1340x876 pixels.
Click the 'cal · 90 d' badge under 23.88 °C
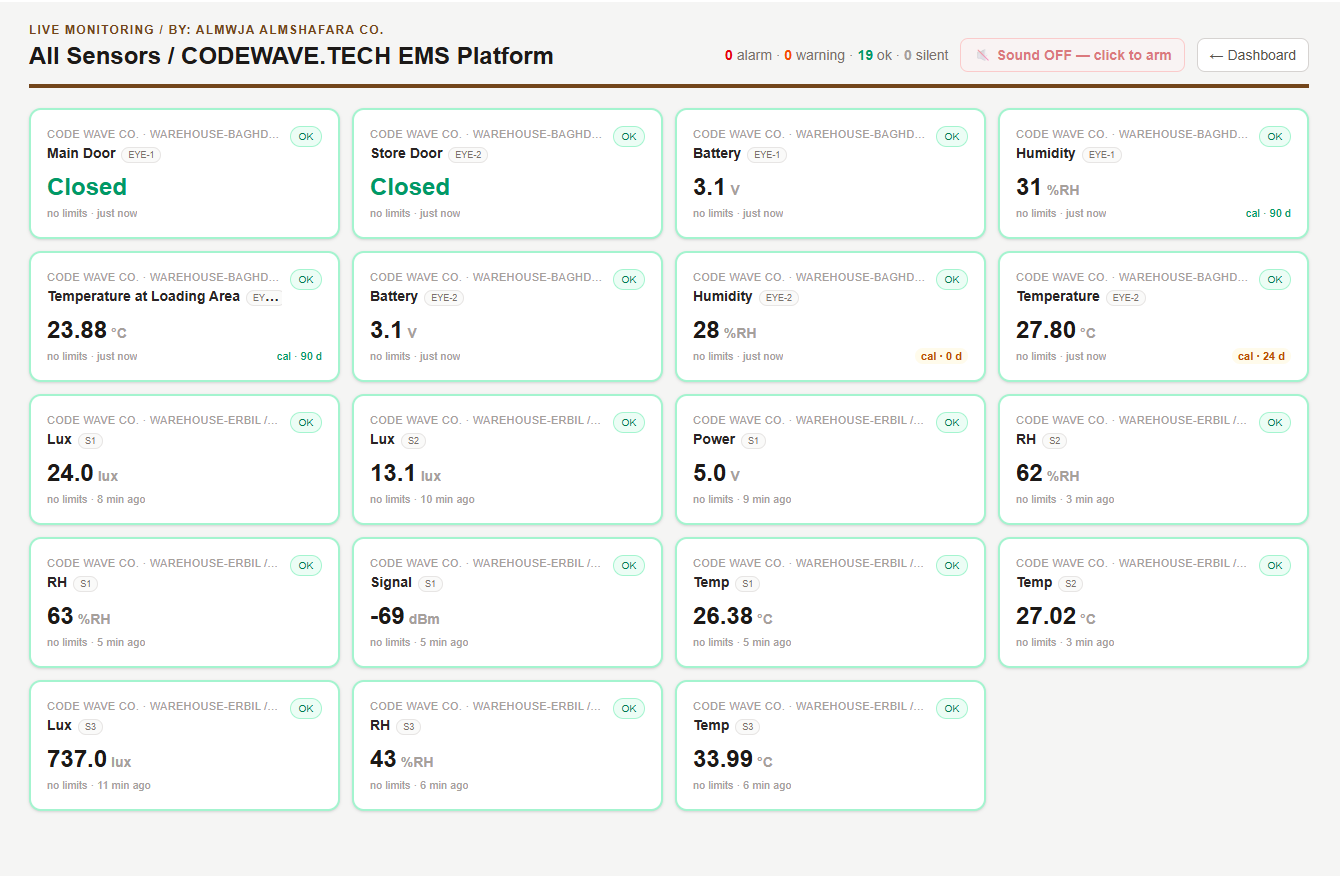pos(299,356)
